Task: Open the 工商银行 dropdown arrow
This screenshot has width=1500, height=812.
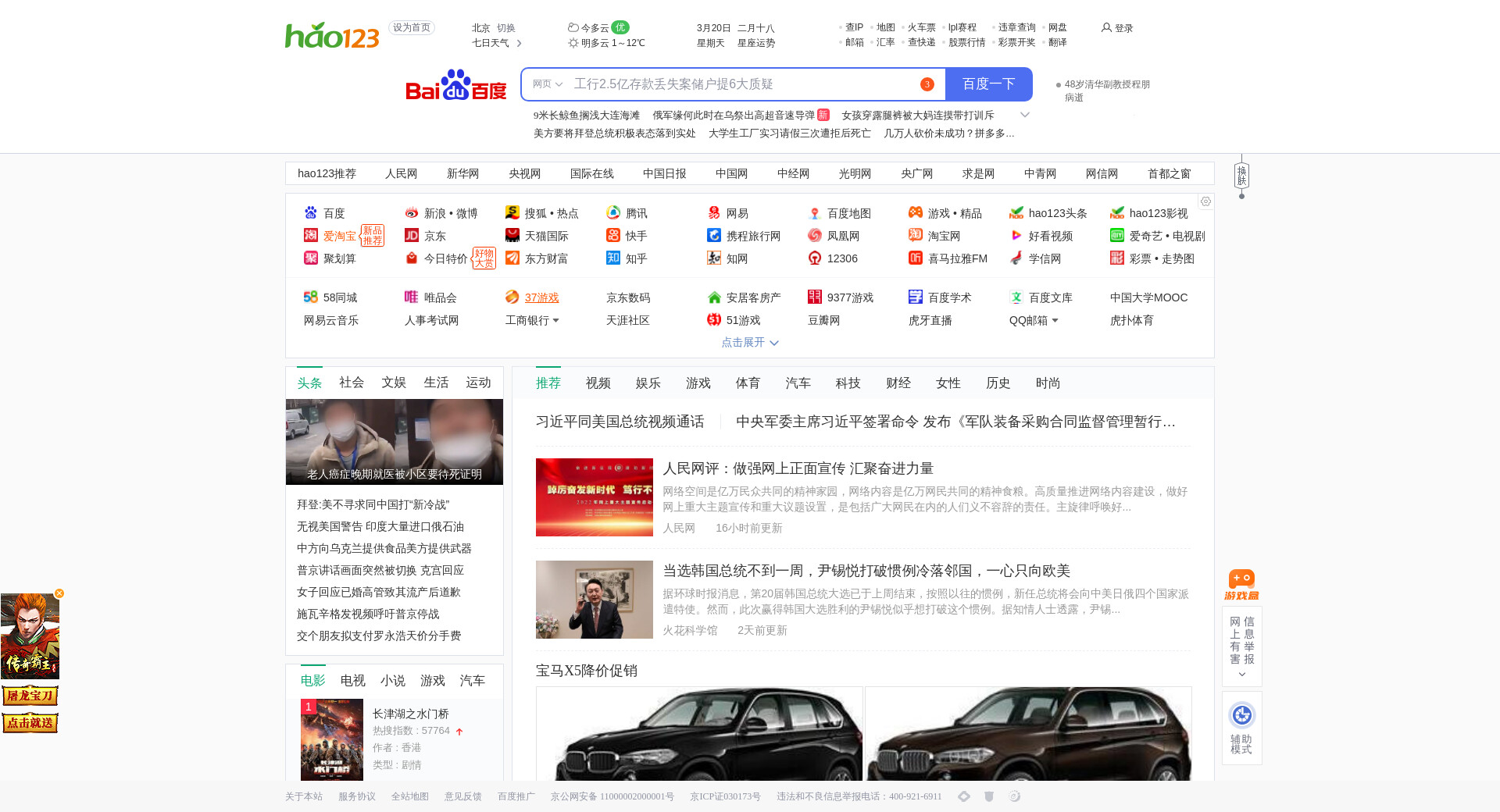Action: pyautogui.click(x=555, y=321)
